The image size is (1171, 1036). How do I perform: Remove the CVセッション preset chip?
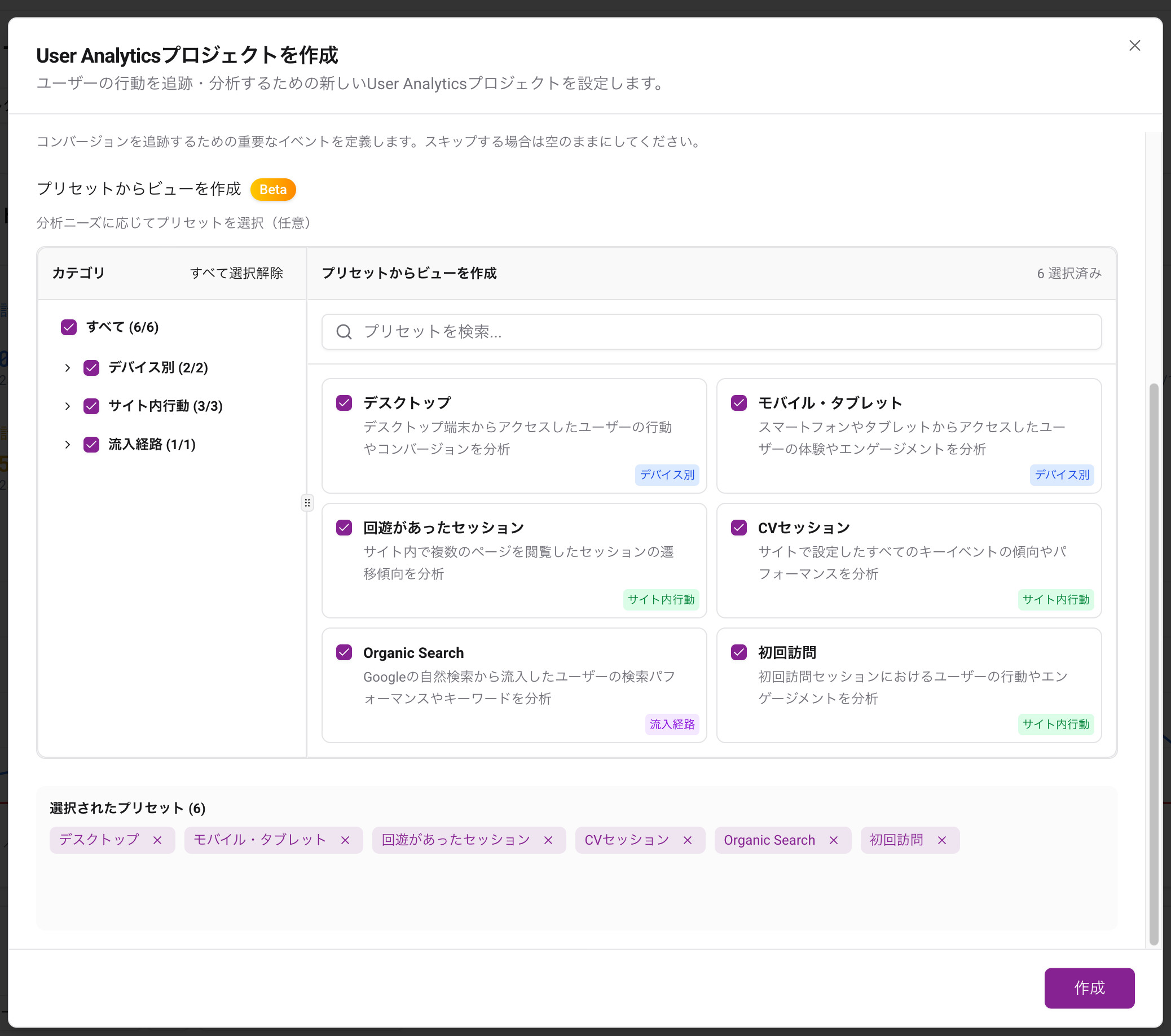point(688,840)
